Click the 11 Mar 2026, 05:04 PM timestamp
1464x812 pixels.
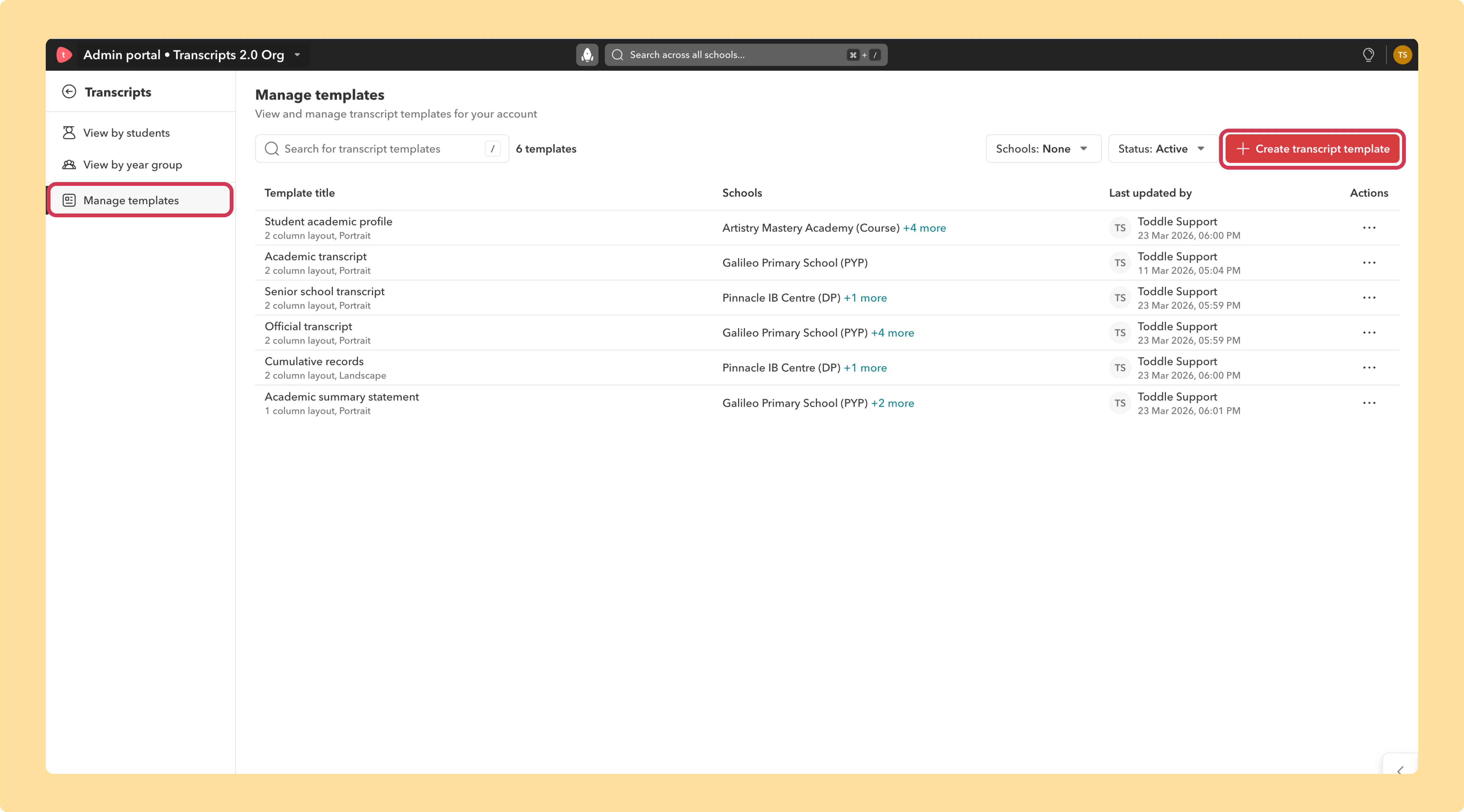click(x=1189, y=270)
